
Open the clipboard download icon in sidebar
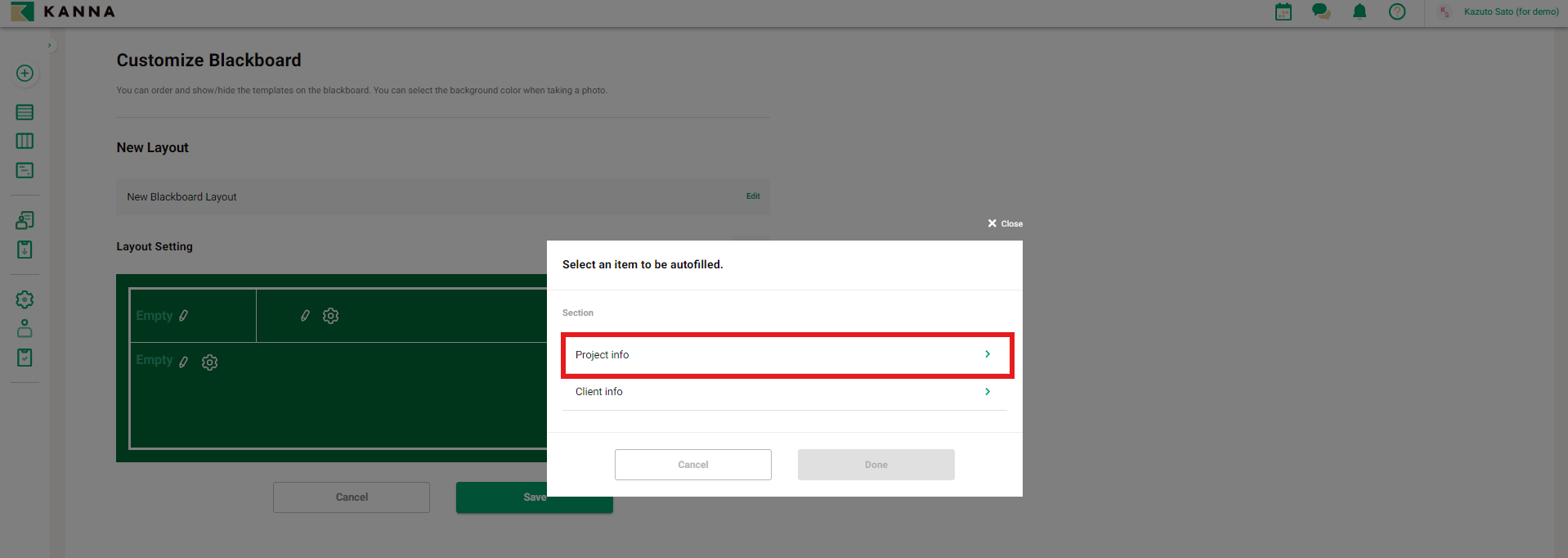coord(25,250)
